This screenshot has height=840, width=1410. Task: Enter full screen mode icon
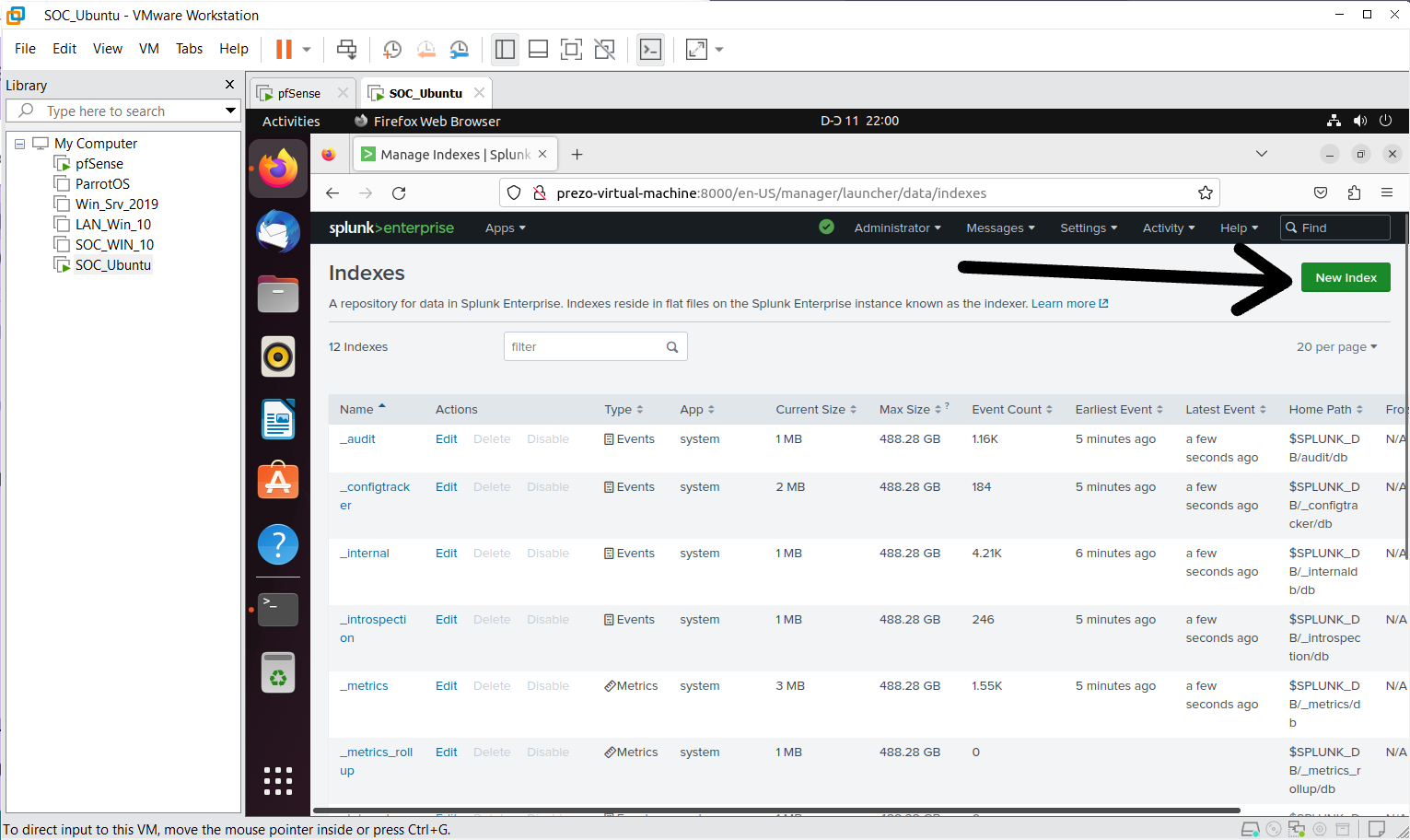[x=571, y=49]
